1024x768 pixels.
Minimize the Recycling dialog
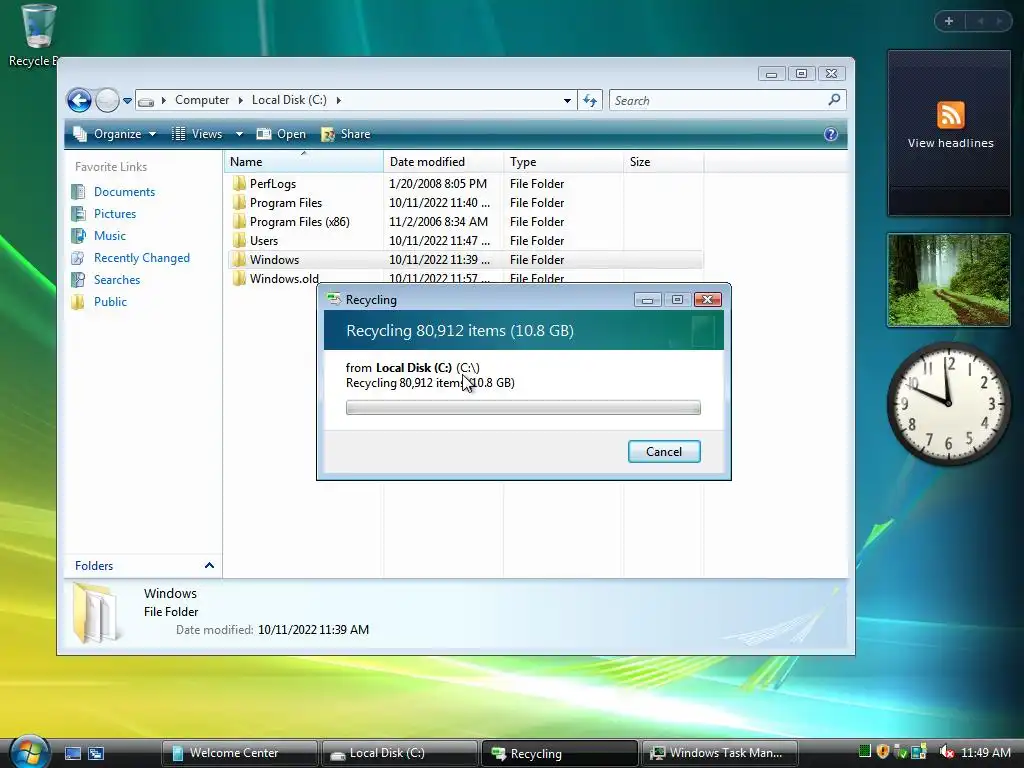(647, 300)
